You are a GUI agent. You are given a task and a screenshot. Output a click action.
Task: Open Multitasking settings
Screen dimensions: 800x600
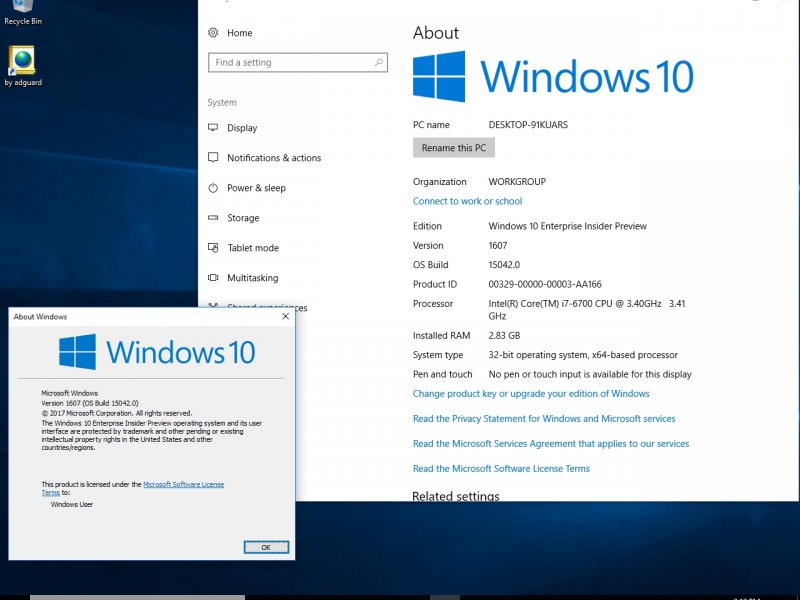[253, 278]
